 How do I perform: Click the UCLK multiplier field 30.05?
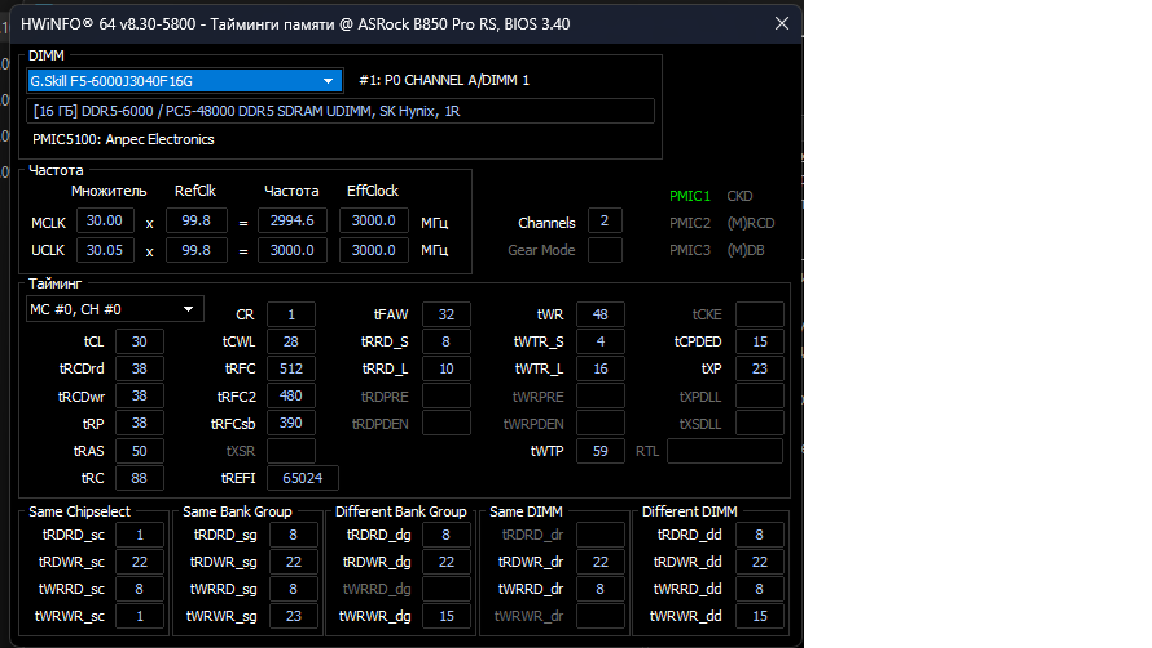click(x=105, y=250)
